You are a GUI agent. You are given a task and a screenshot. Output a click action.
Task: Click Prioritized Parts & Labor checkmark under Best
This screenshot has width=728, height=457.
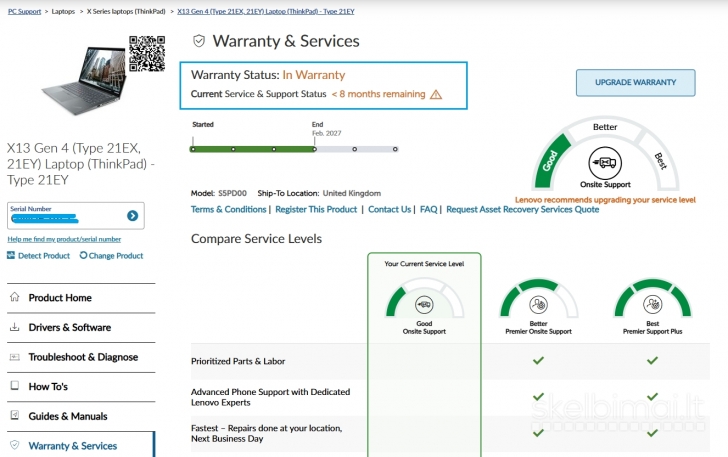(x=652, y=360)
